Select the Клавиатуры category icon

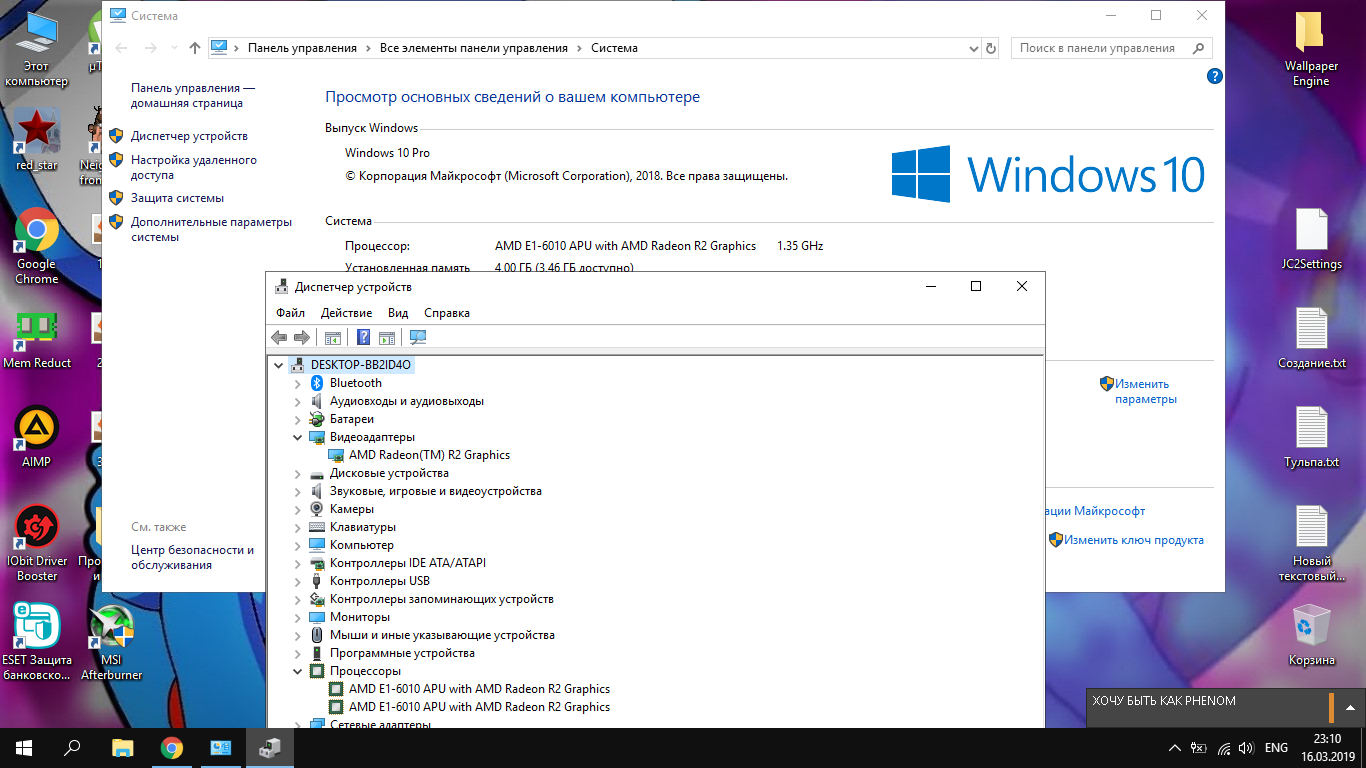coord(317,527)
